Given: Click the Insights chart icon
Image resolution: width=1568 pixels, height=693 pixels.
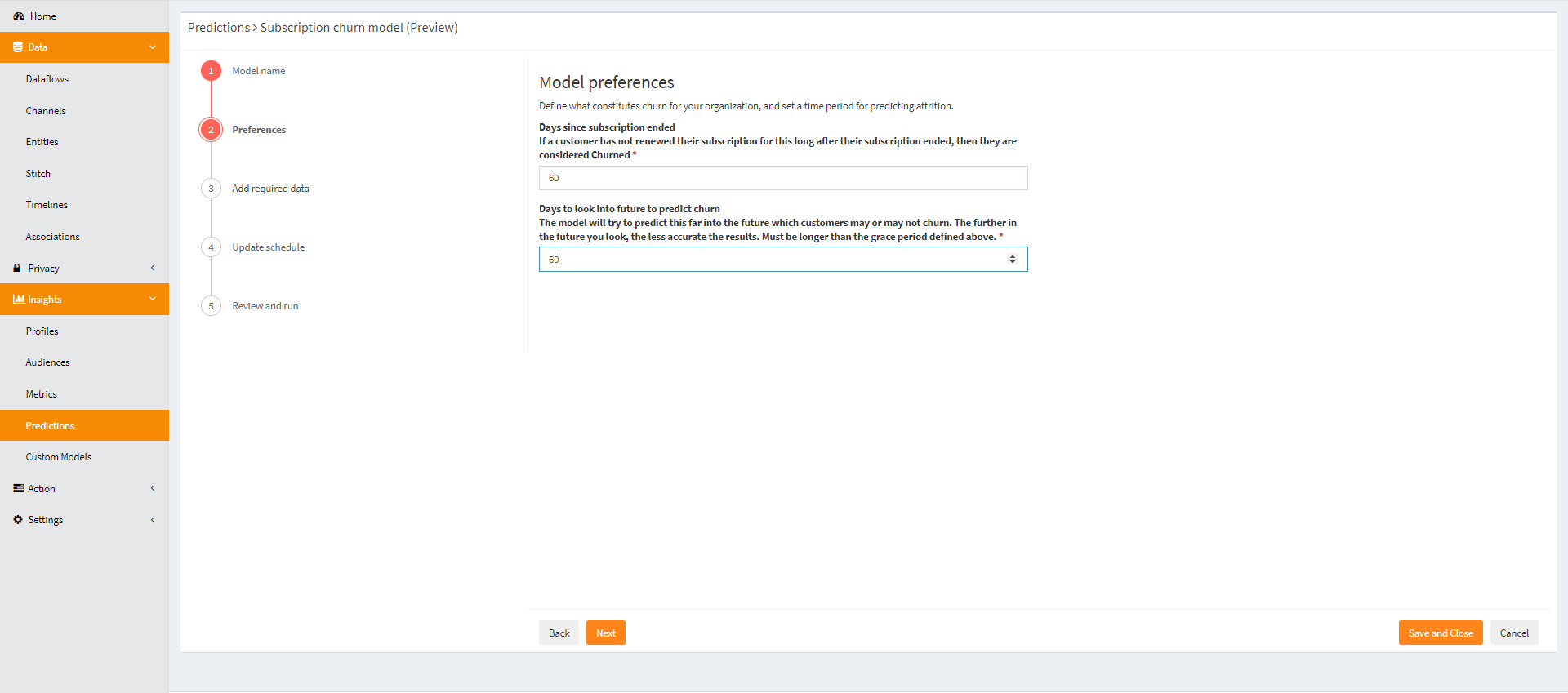Looking at the screenshot, I should (x=19, y=300).
